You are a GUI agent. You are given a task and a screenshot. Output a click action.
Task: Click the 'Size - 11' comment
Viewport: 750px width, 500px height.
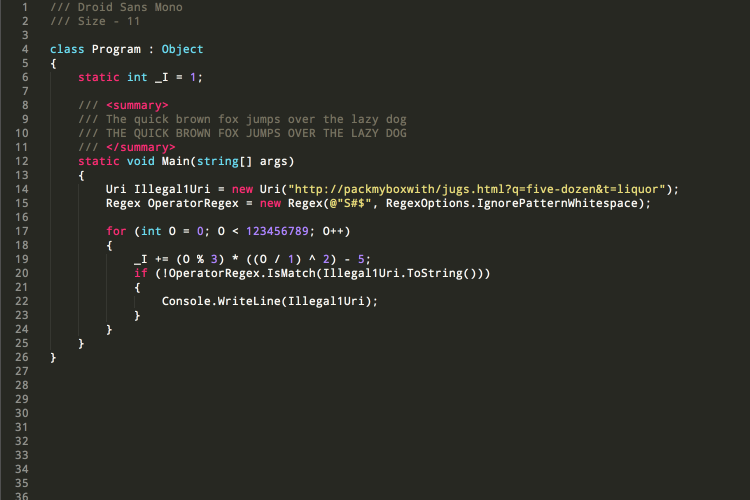click(109, 21)
